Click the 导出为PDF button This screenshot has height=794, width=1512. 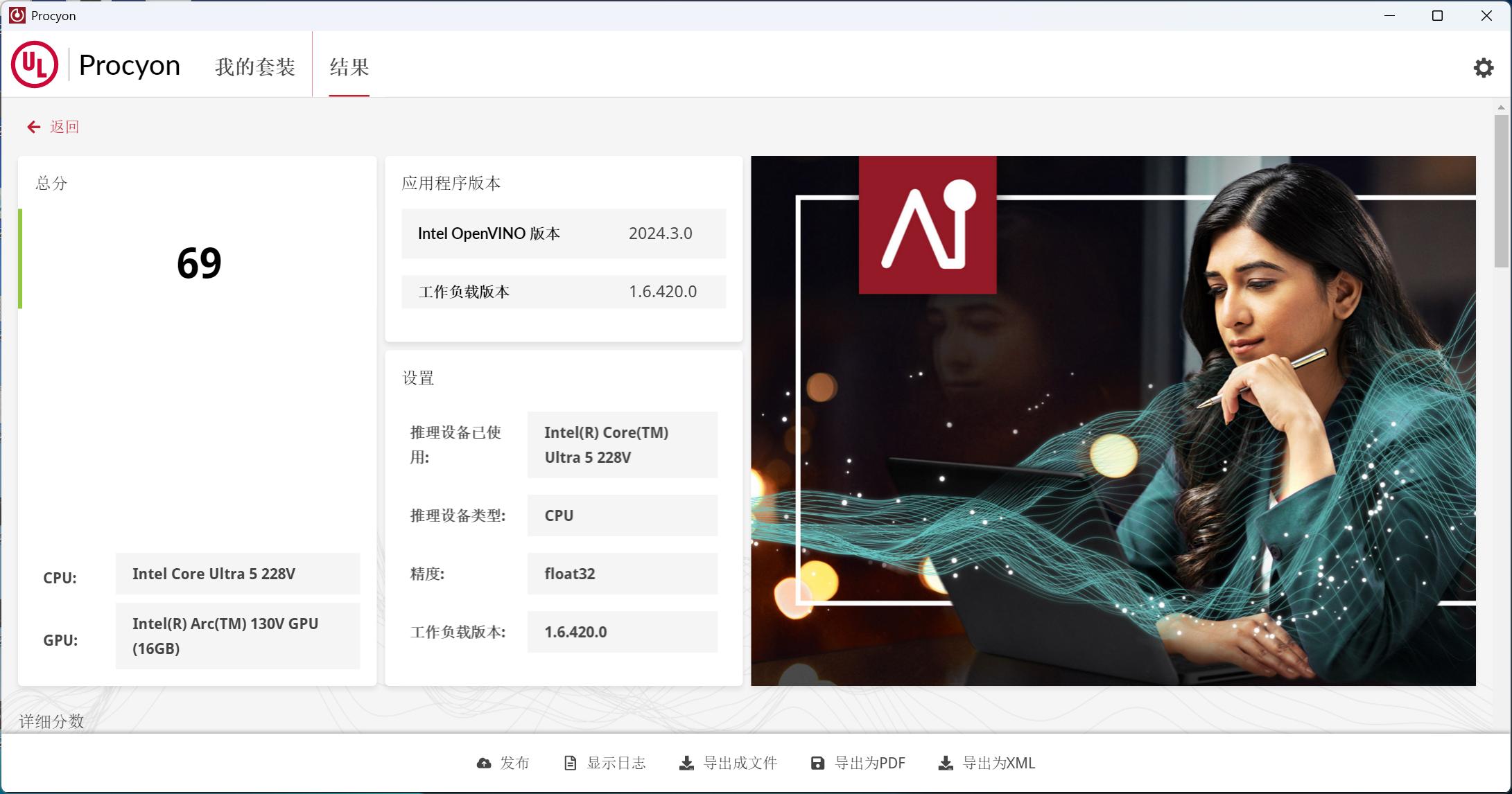[x=869, y=764]
